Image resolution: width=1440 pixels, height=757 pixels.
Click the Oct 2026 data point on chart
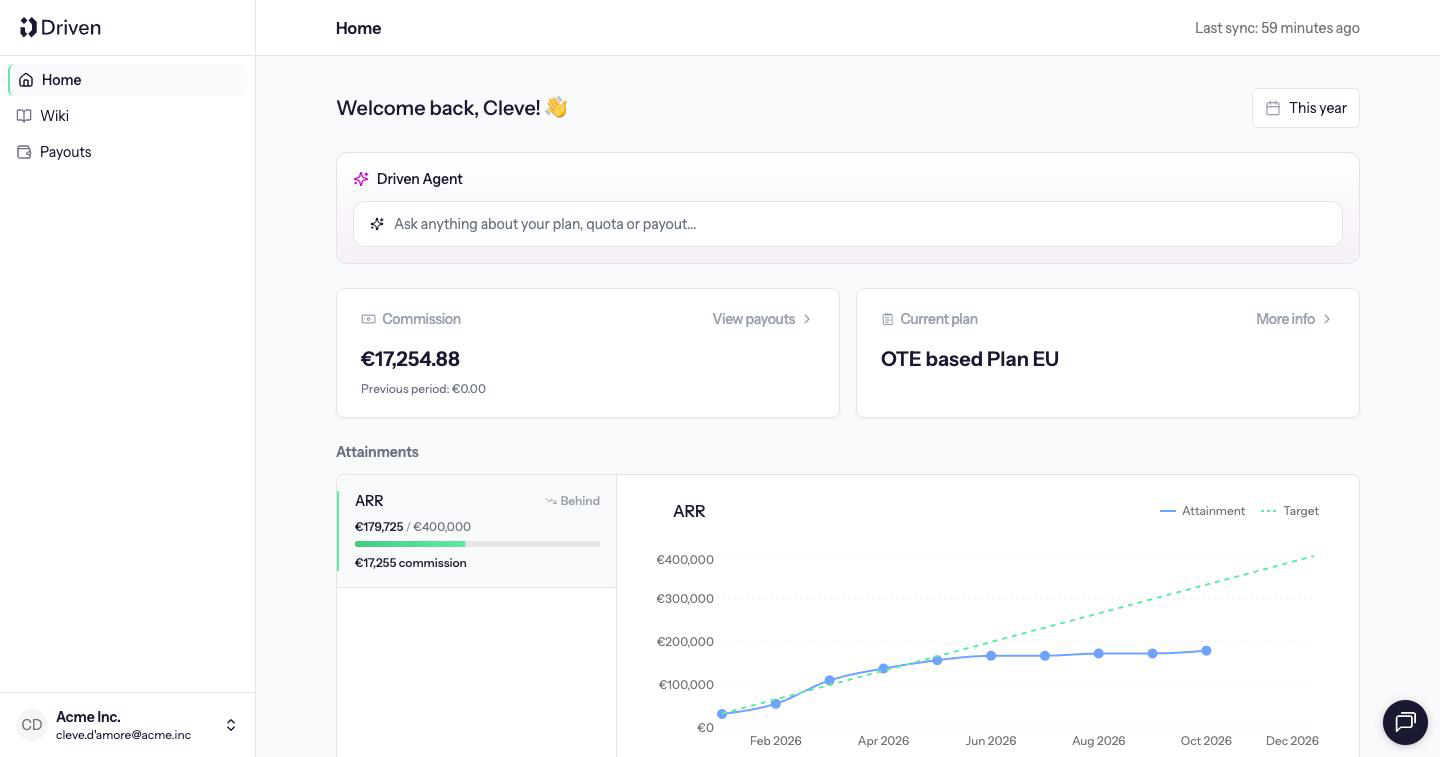click(1206, 651)
